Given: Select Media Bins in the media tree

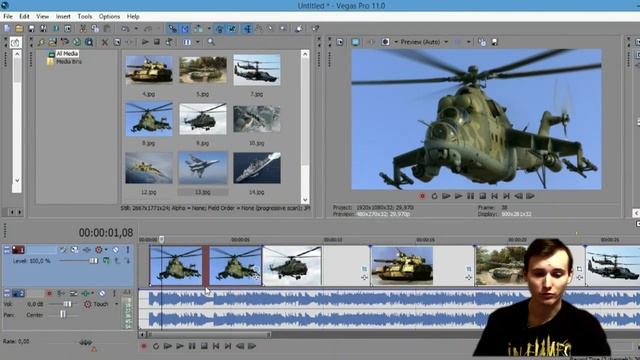Looking at the screenshot, I should tap(69, 62).
